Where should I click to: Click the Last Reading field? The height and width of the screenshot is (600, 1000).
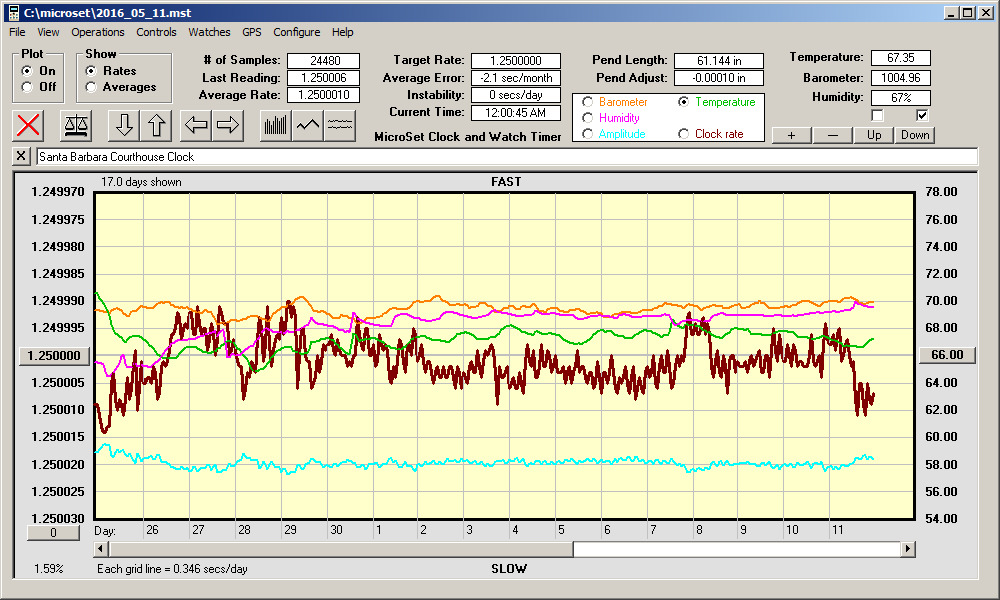tap(323, 78)
